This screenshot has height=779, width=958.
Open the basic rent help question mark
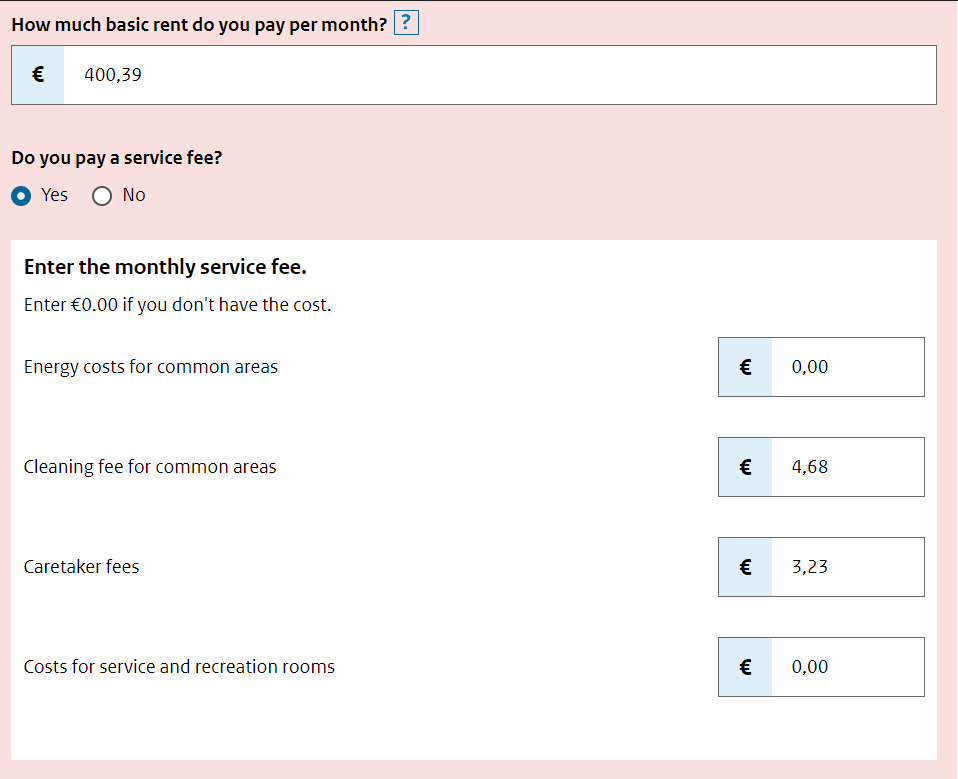tap(406, 23)
